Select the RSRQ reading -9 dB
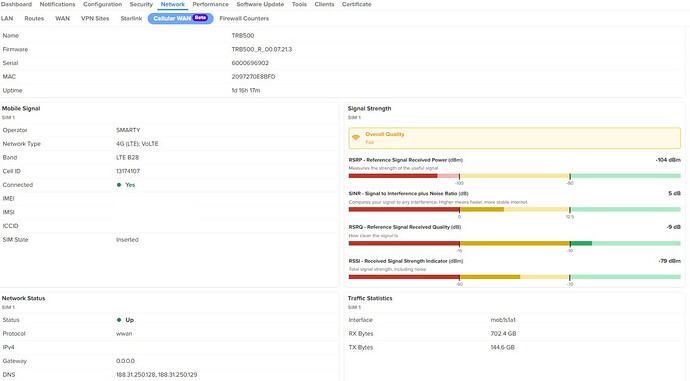This screenshot has width=690, height=381. pos(673,227)
